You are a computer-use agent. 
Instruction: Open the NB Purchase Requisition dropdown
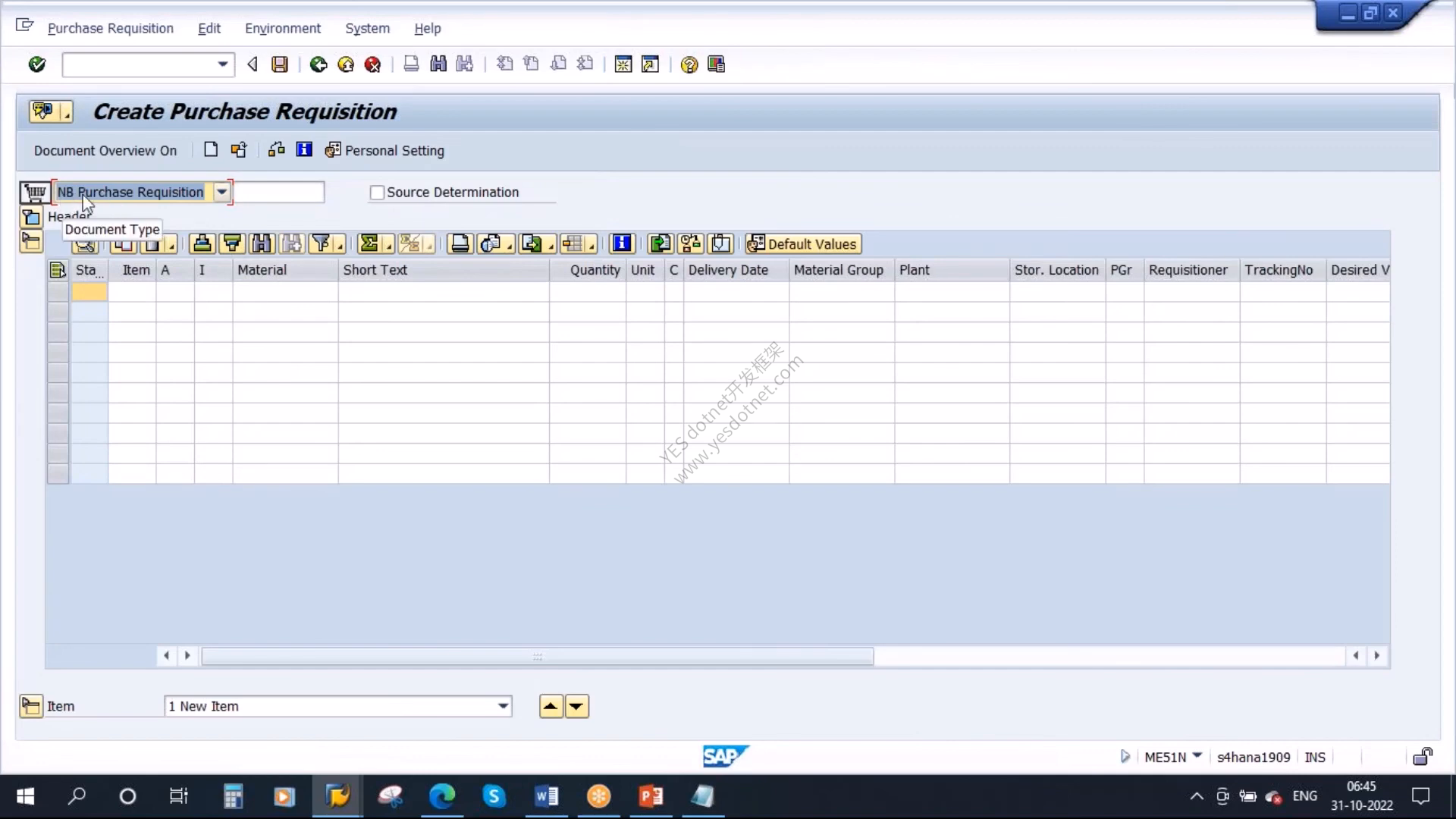click(x=221, y=193)
